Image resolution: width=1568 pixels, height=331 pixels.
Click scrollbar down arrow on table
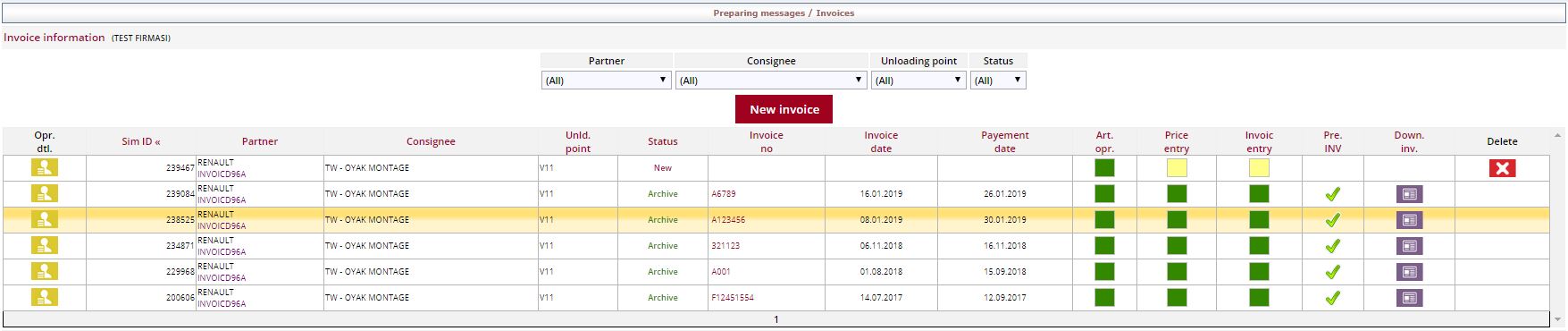pyautogui.click(x=1558, y=318)
